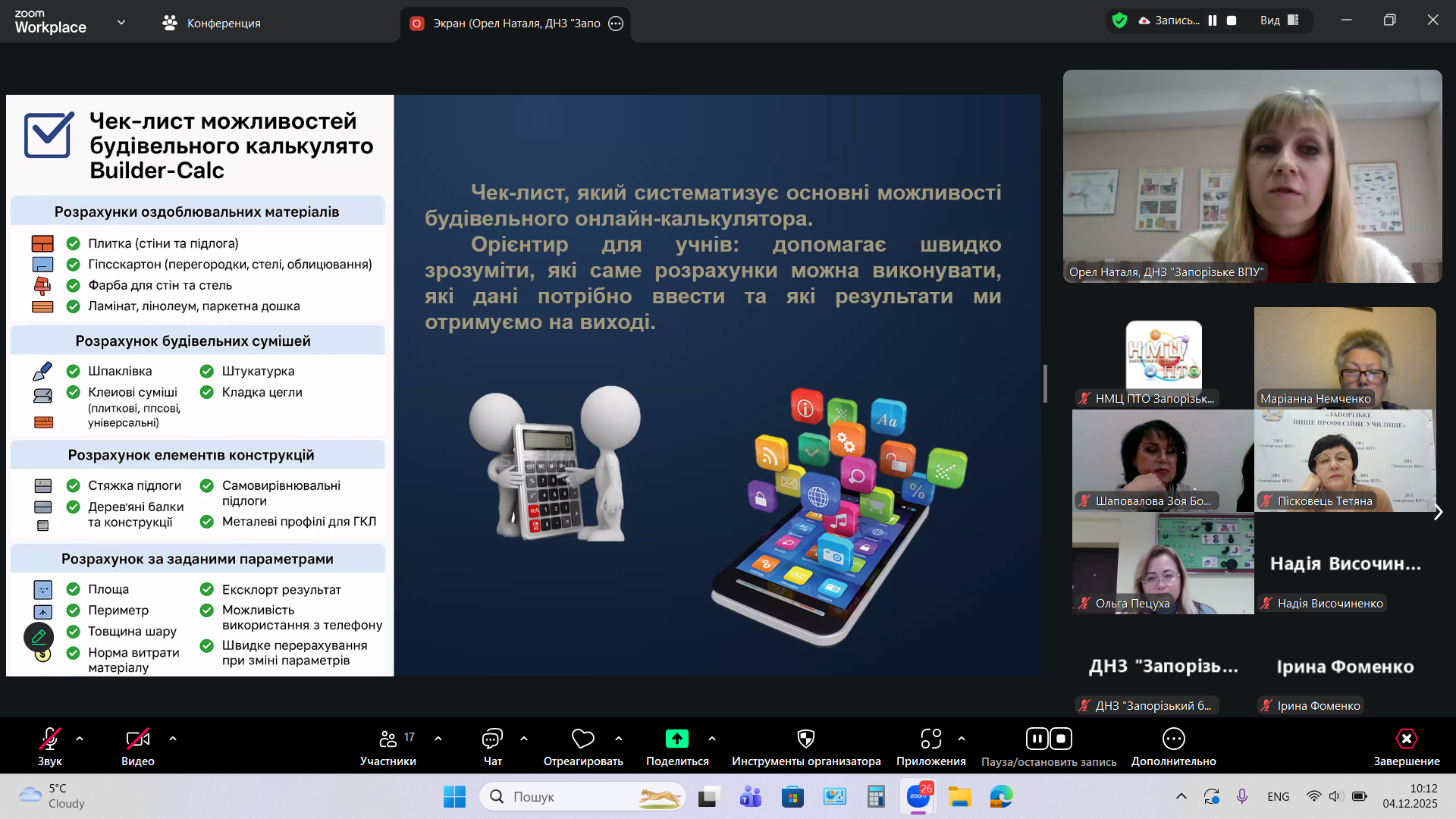Screen dimensions: 1456x819
Task: Unmute microphone with the Звук button
Action: (x=50, y=746)
